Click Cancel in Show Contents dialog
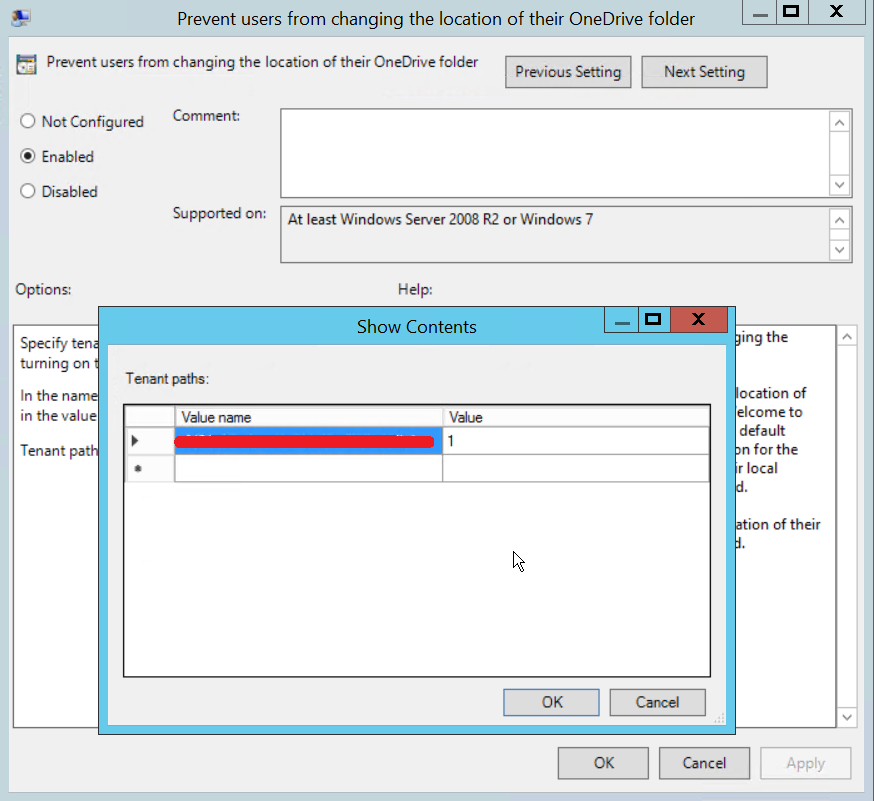Image resolution: width=874 pixels, height=801 pixels. 657,702
